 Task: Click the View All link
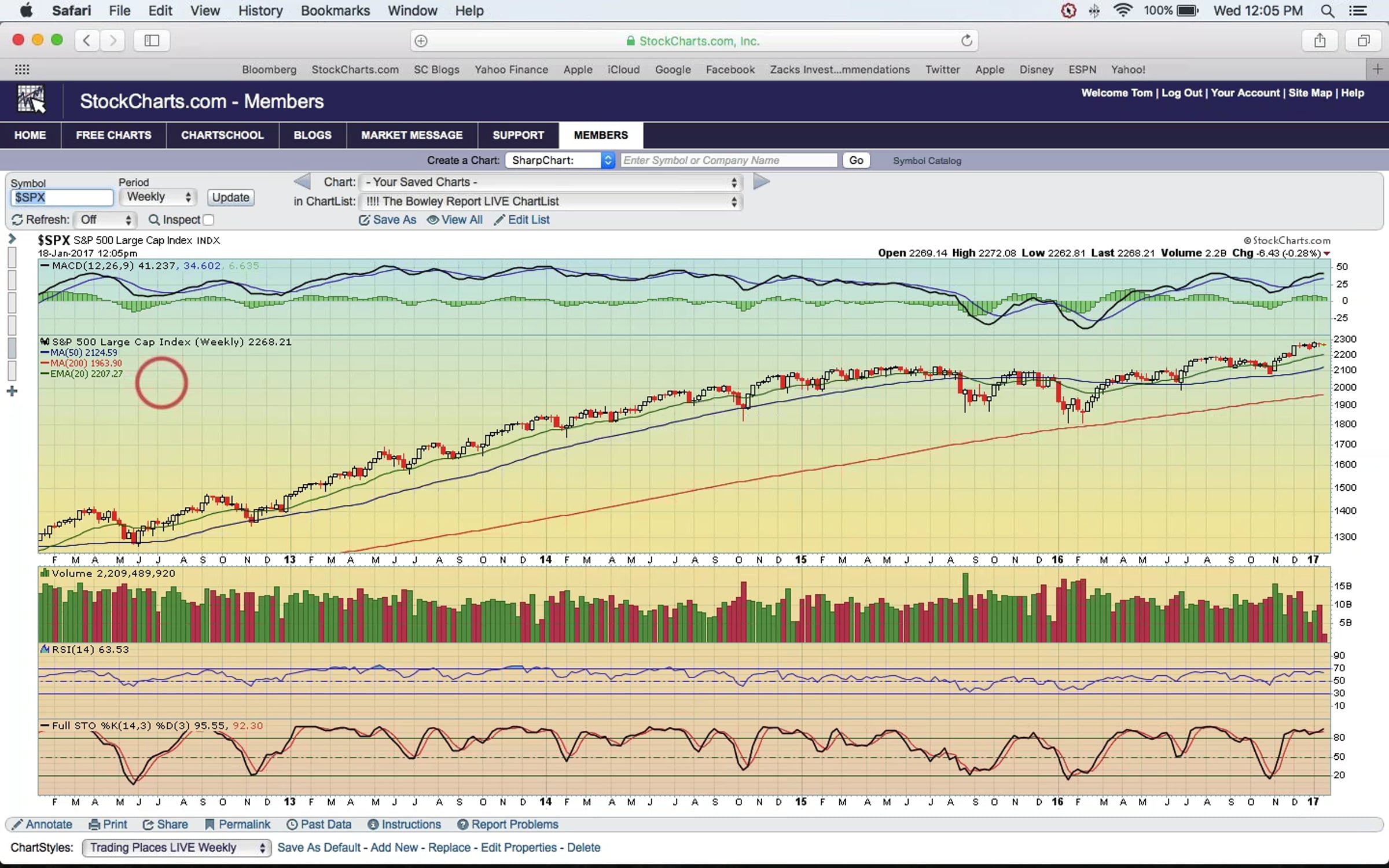point(455,220)
